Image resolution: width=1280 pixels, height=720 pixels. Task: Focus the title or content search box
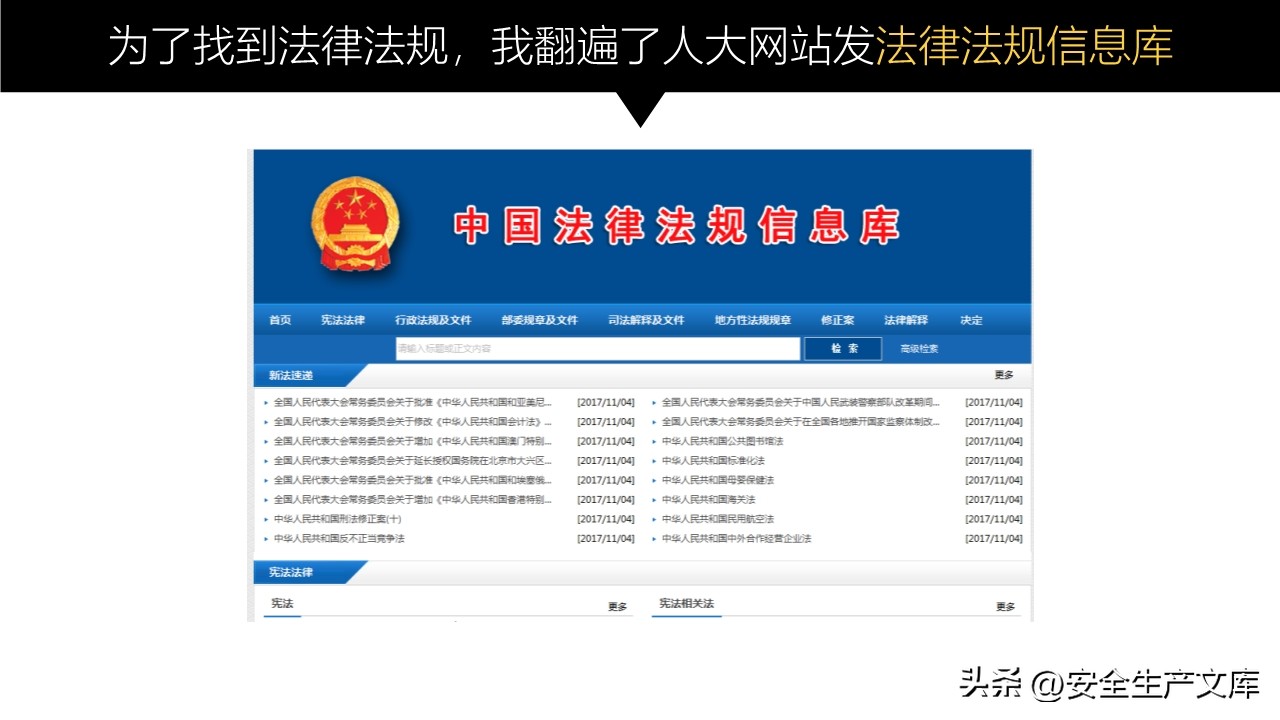click(x=597, y=349)
